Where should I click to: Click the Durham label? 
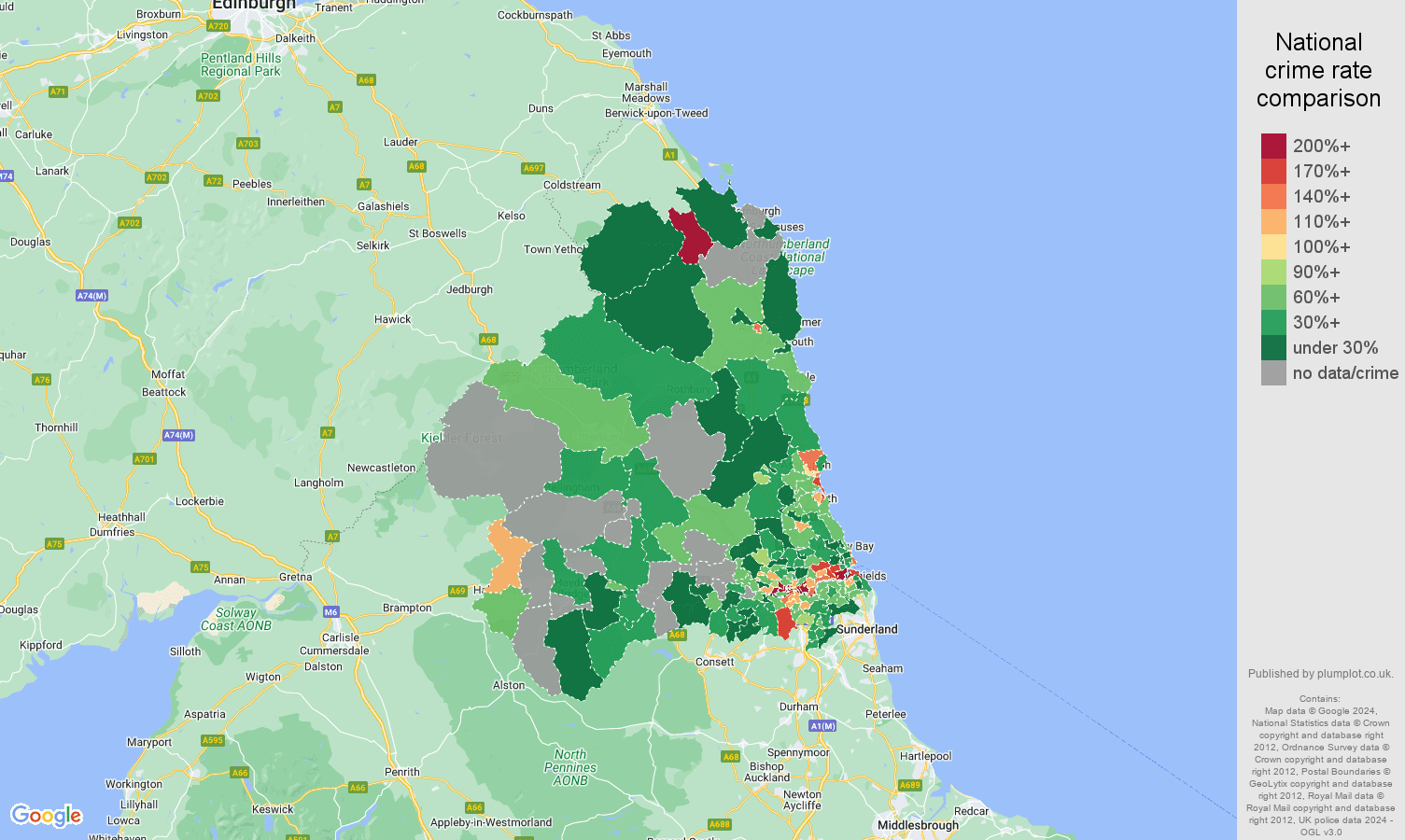(x=799, y=707)
